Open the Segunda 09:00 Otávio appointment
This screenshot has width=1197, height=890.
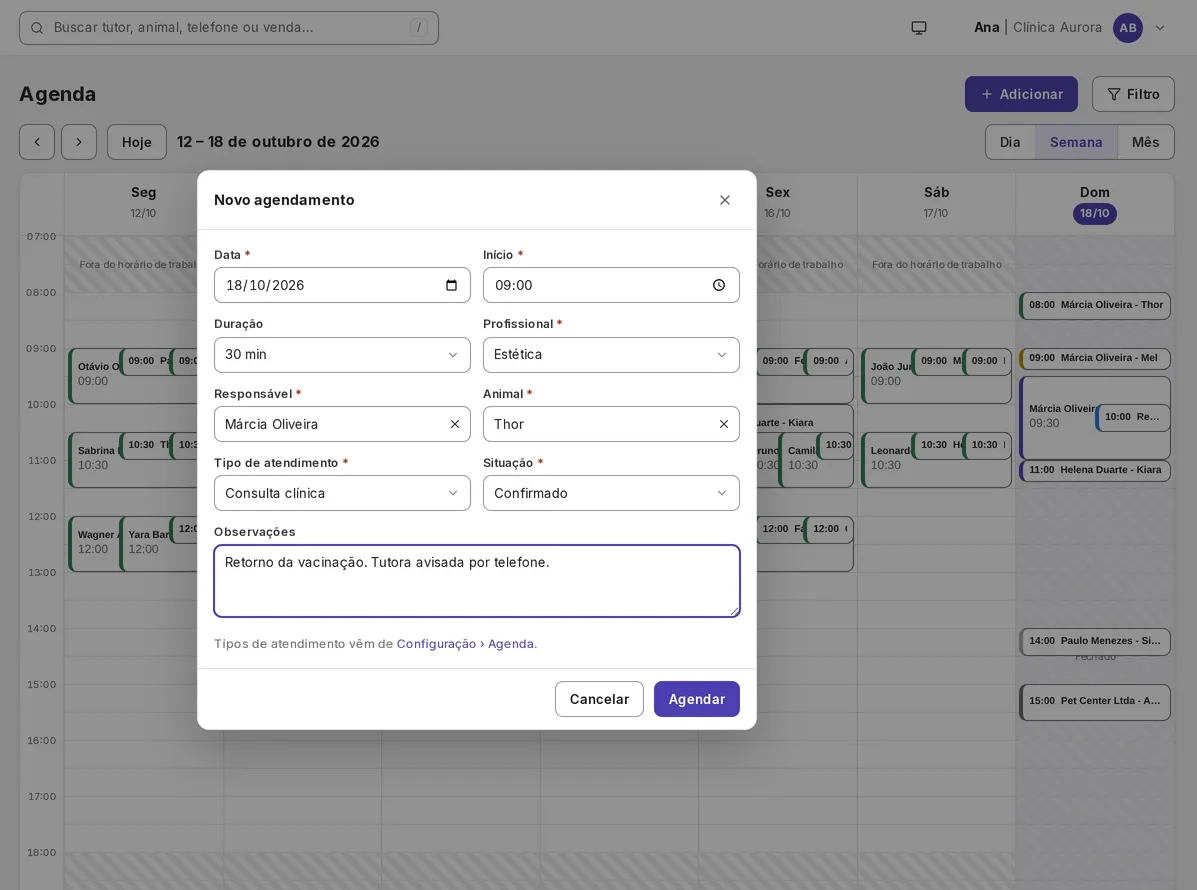point(95,375)
